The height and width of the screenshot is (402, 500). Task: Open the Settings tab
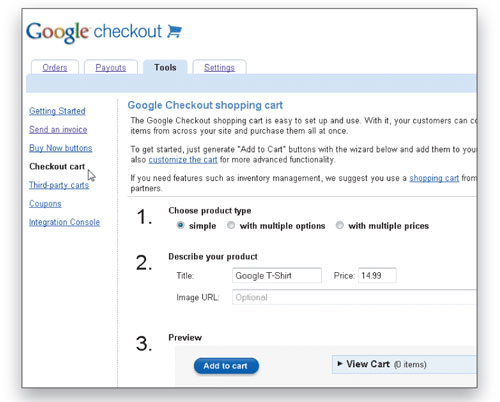(219, 67)
